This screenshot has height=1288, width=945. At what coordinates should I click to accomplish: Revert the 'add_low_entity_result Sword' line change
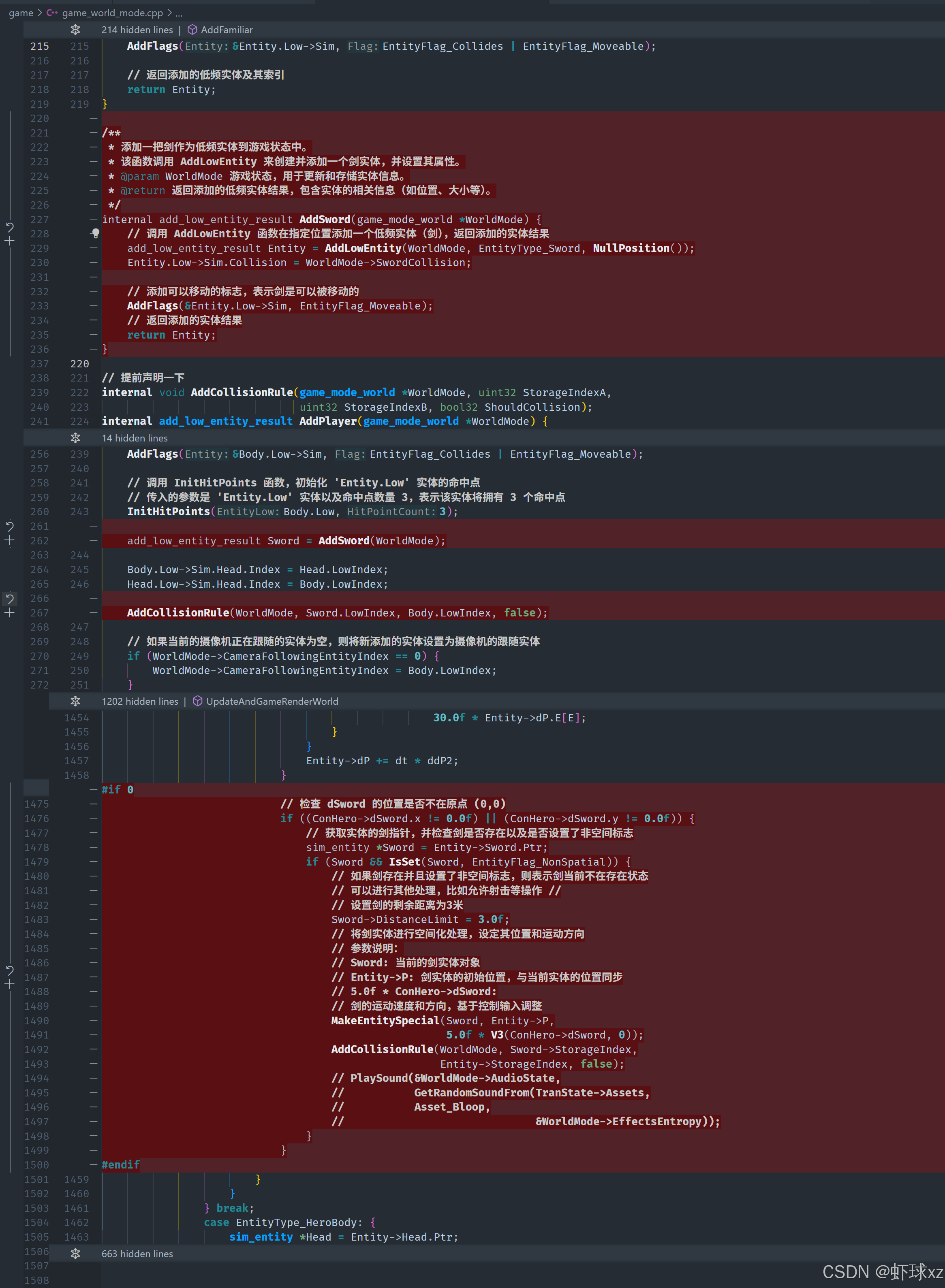click(x=10, y=526)
